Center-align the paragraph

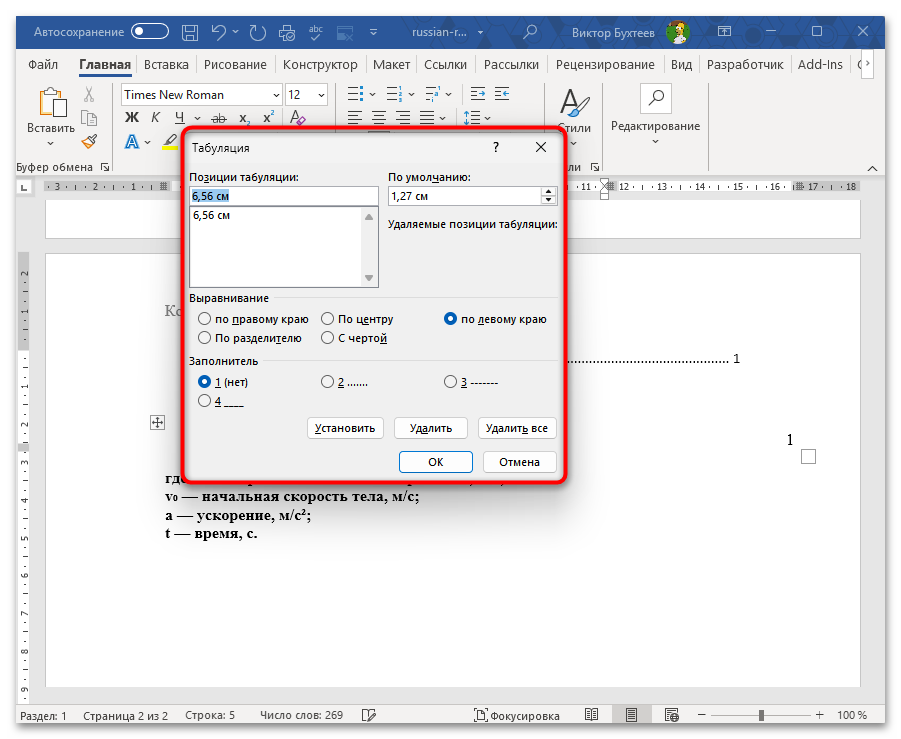pos(379,118)
